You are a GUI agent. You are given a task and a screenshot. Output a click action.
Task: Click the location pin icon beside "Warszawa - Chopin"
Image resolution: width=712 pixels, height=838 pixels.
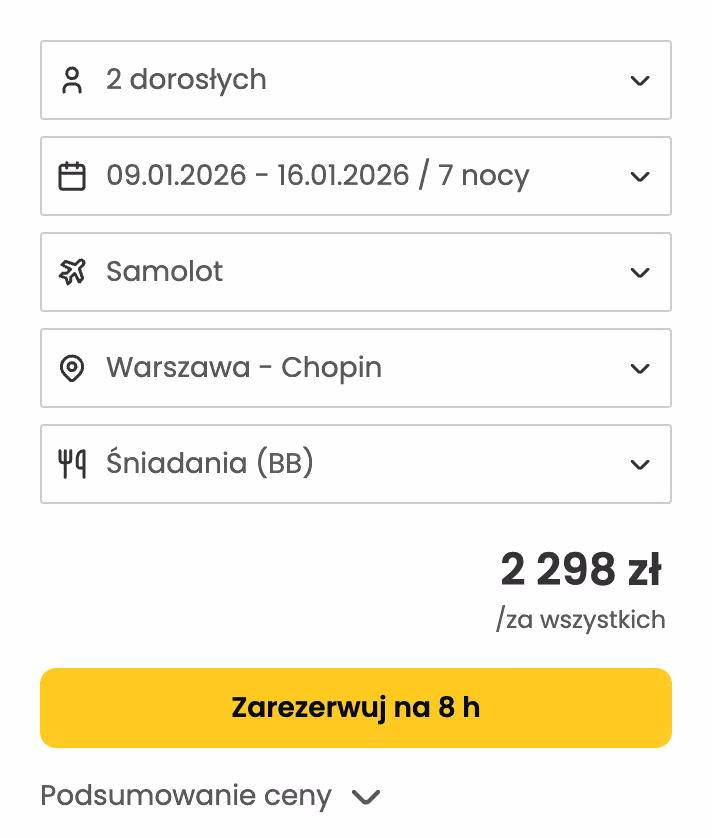click(x=72, y=368)
